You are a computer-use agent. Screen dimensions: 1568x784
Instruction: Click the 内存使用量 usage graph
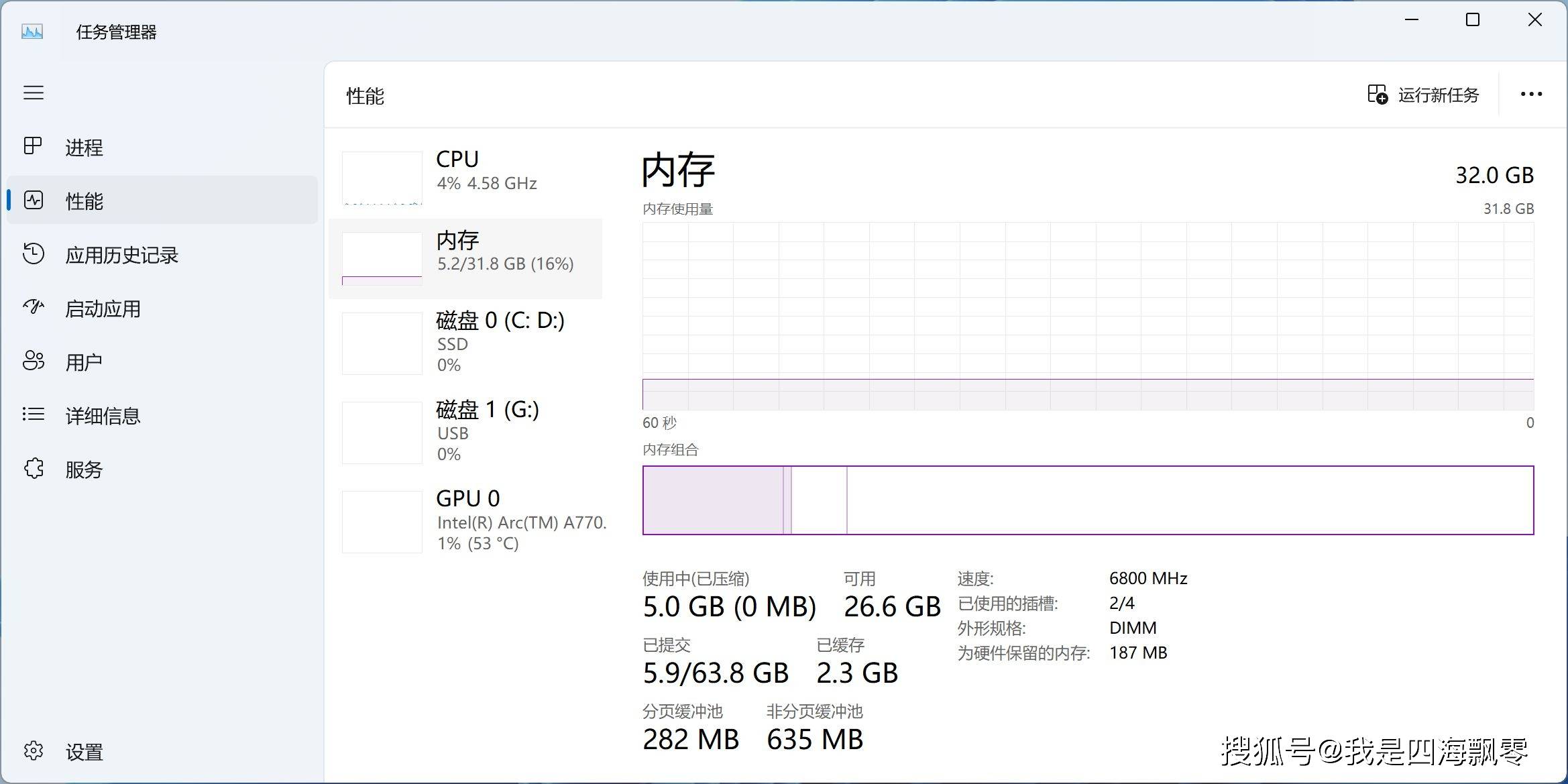[x=1088, y=316]
